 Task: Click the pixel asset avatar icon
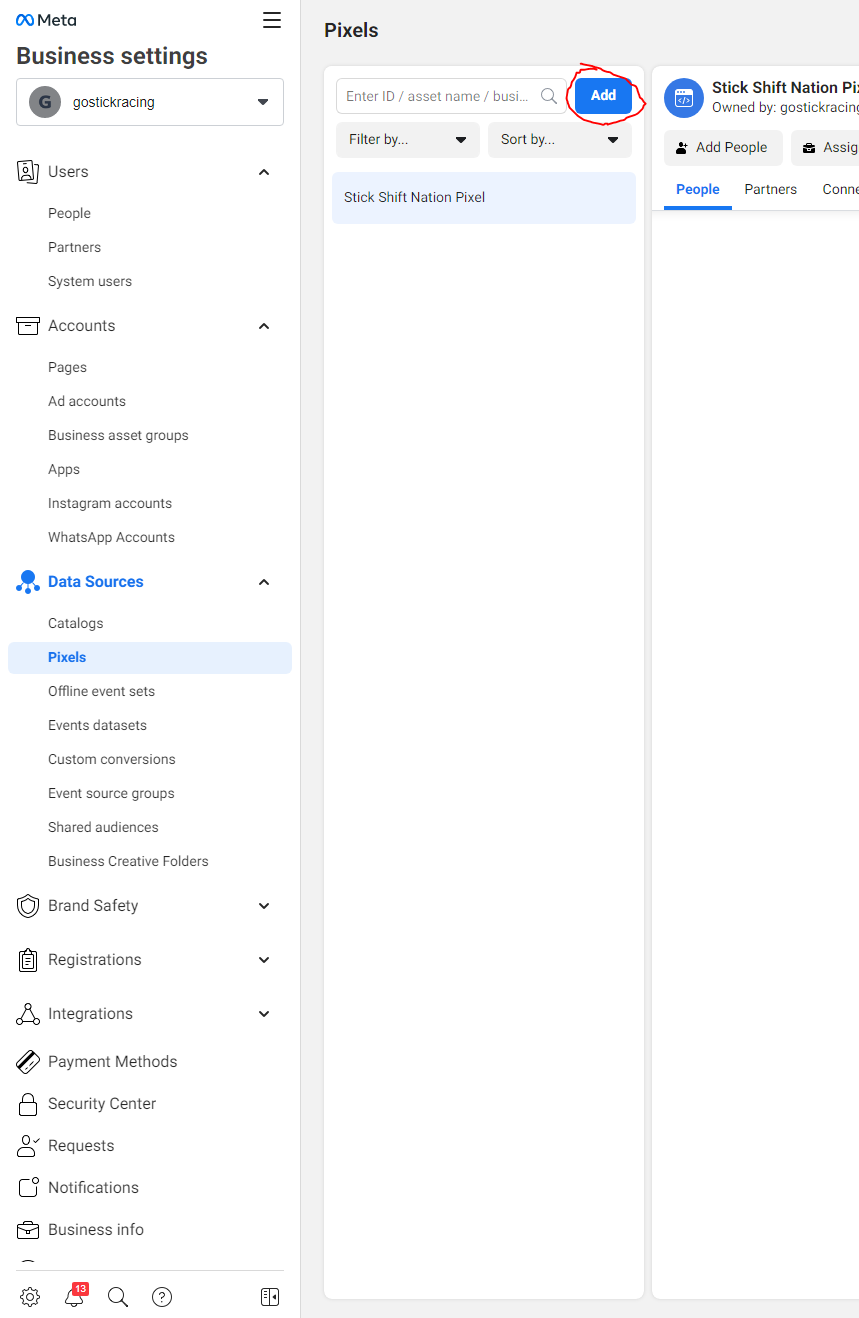pyautogui.click(x=684, y=98)
